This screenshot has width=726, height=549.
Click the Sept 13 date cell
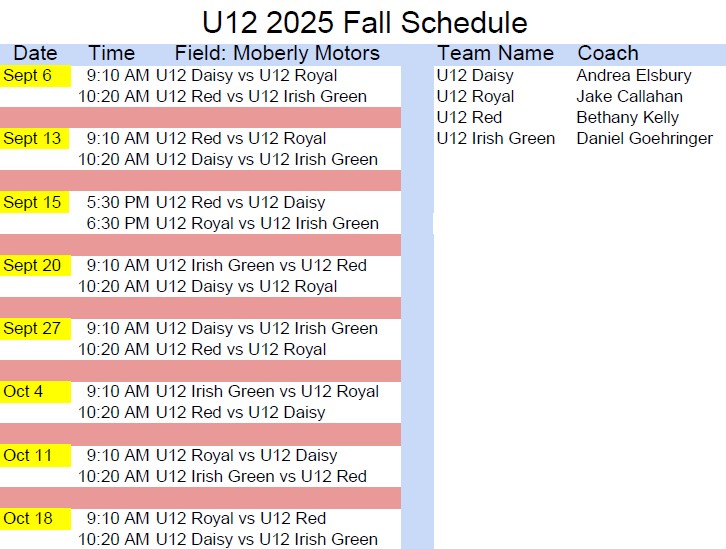(32, 139)
